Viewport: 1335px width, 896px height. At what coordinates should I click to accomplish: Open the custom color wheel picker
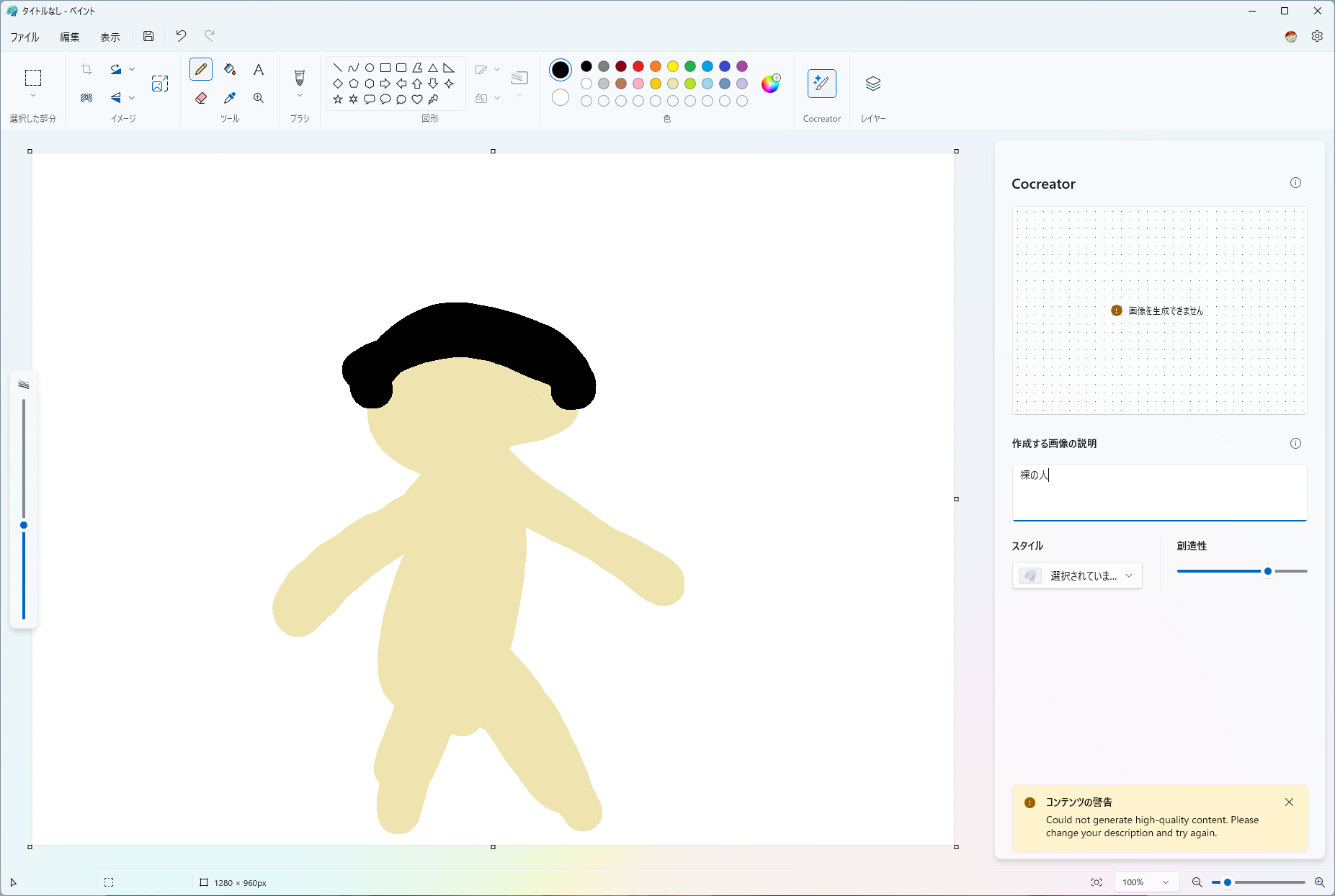point(769,84)
